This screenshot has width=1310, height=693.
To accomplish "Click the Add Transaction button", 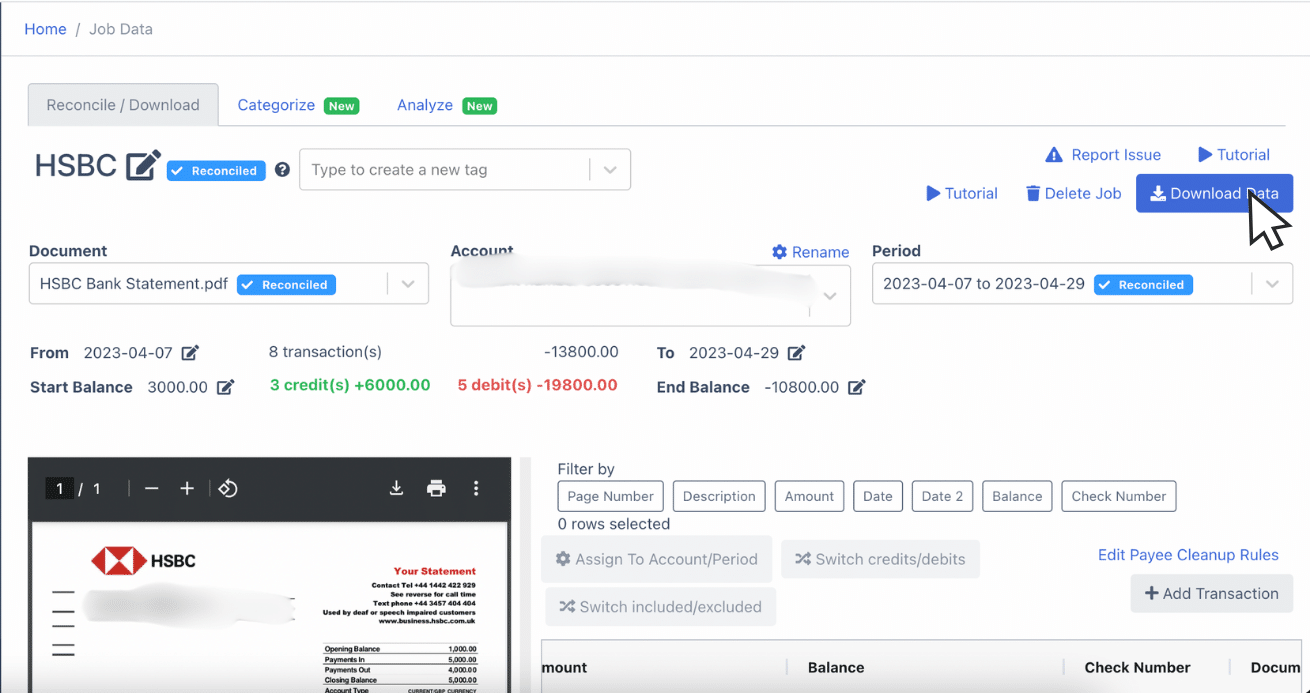I will click(1211, 593).
